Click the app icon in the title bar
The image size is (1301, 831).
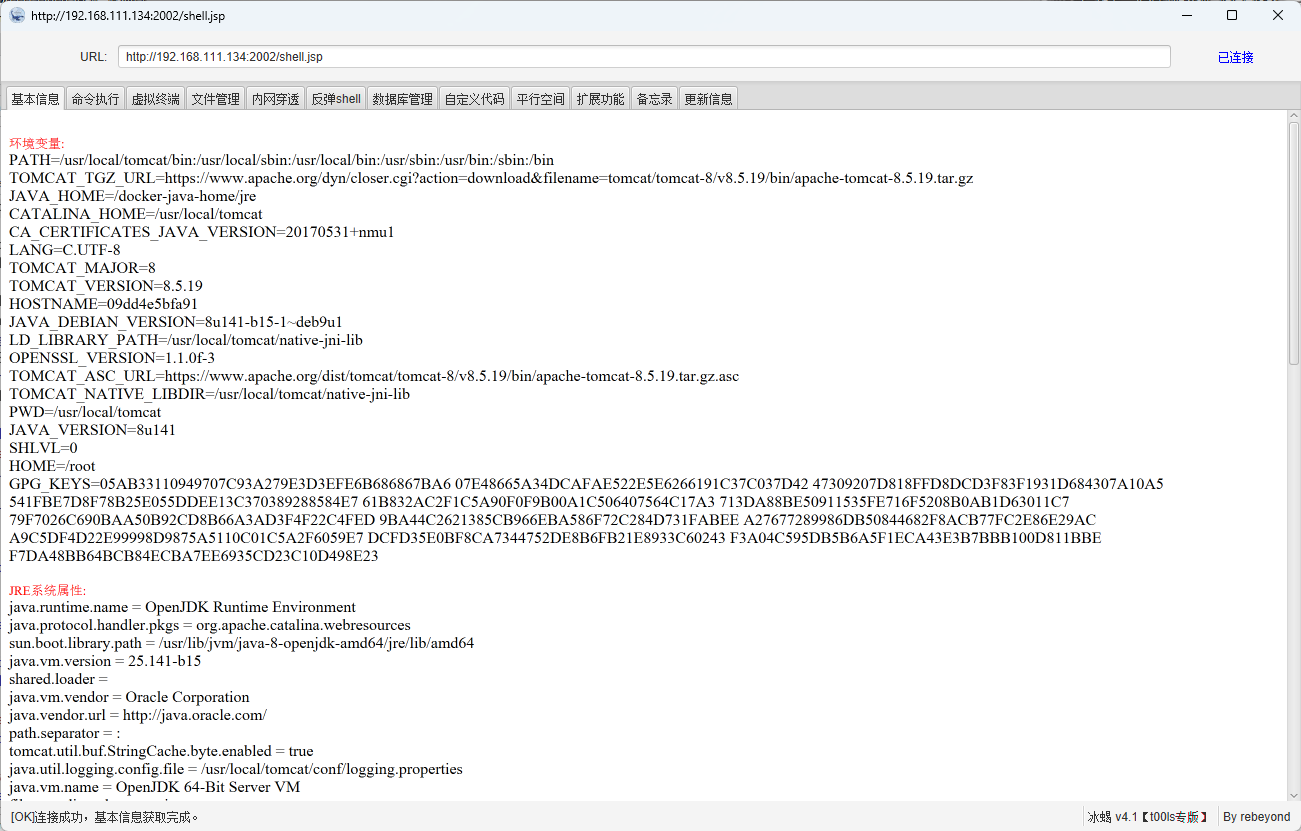coord(17,15)
